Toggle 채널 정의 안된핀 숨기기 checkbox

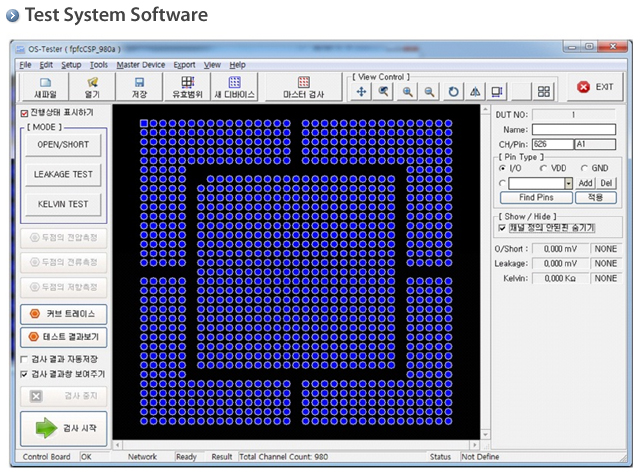502,228
